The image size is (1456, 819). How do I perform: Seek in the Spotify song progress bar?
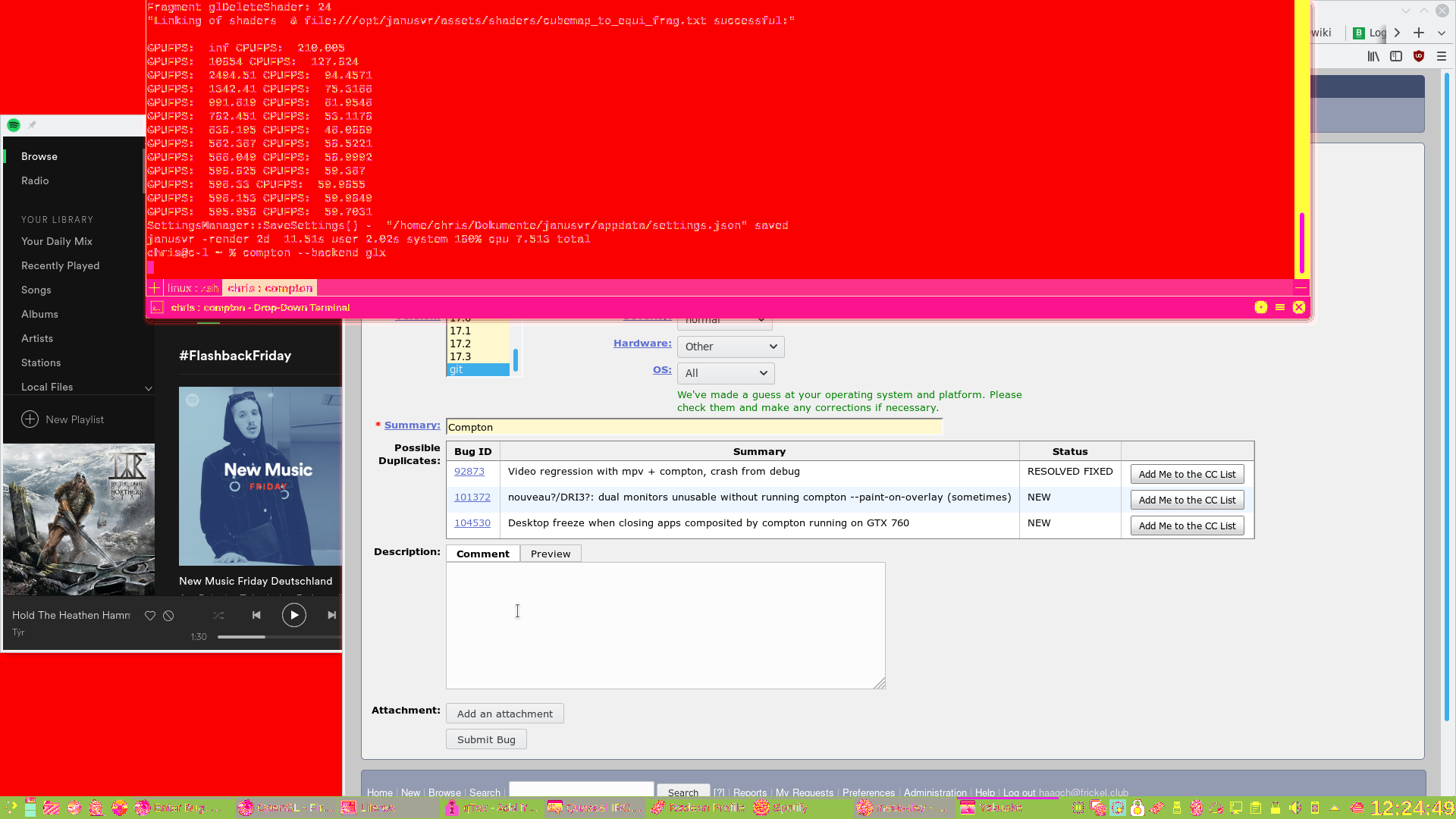pos(279,637)
